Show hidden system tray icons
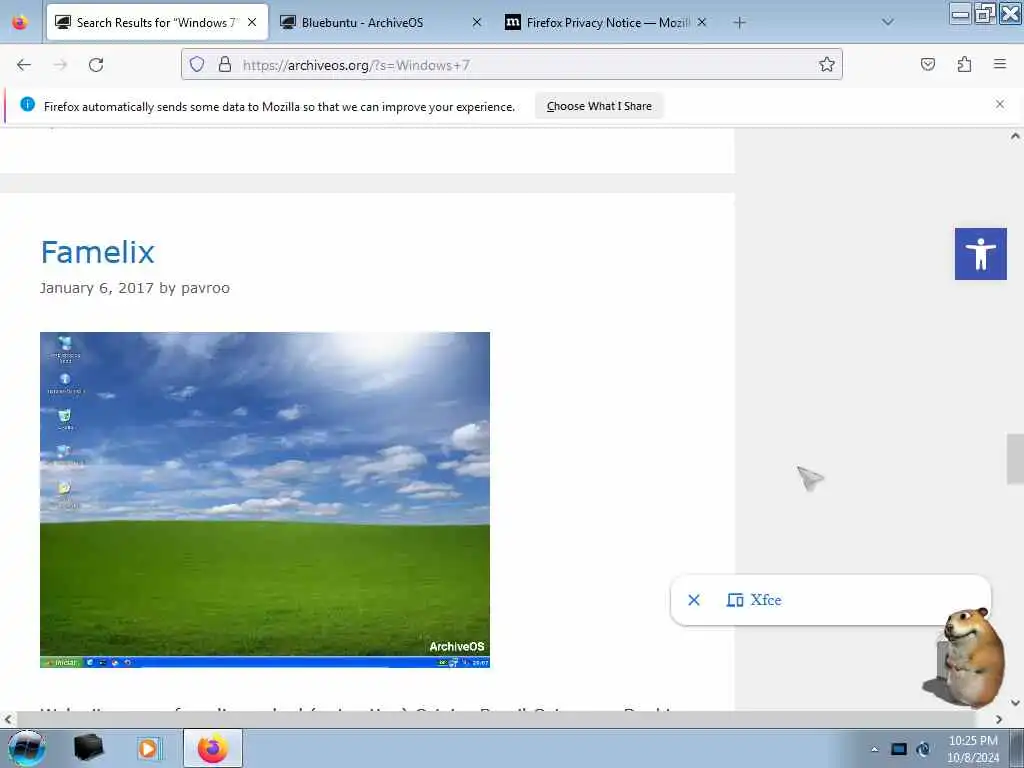 pyautogui.click(x=874, y=749)
